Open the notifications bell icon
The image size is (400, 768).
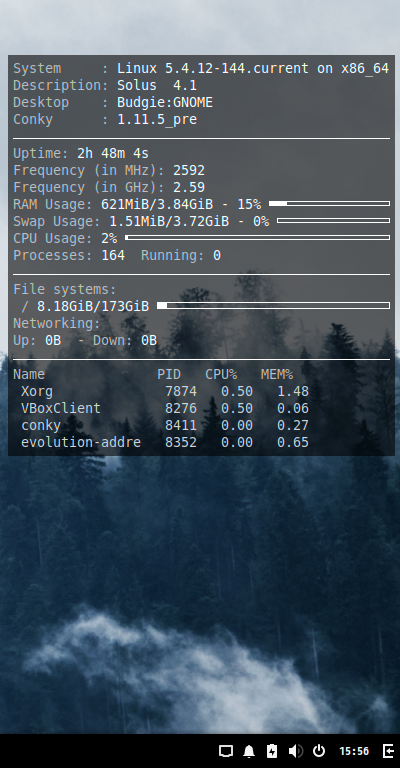coord(249,751)
